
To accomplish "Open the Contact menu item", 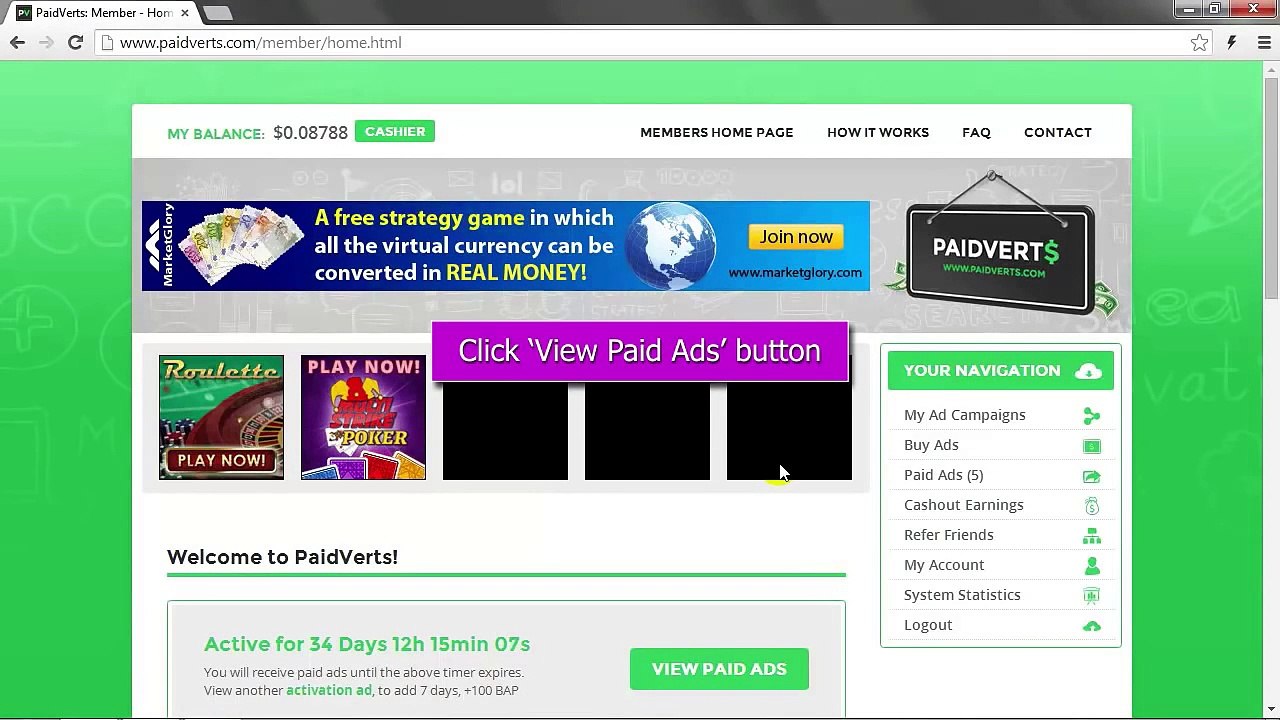I will (1058, 132).
